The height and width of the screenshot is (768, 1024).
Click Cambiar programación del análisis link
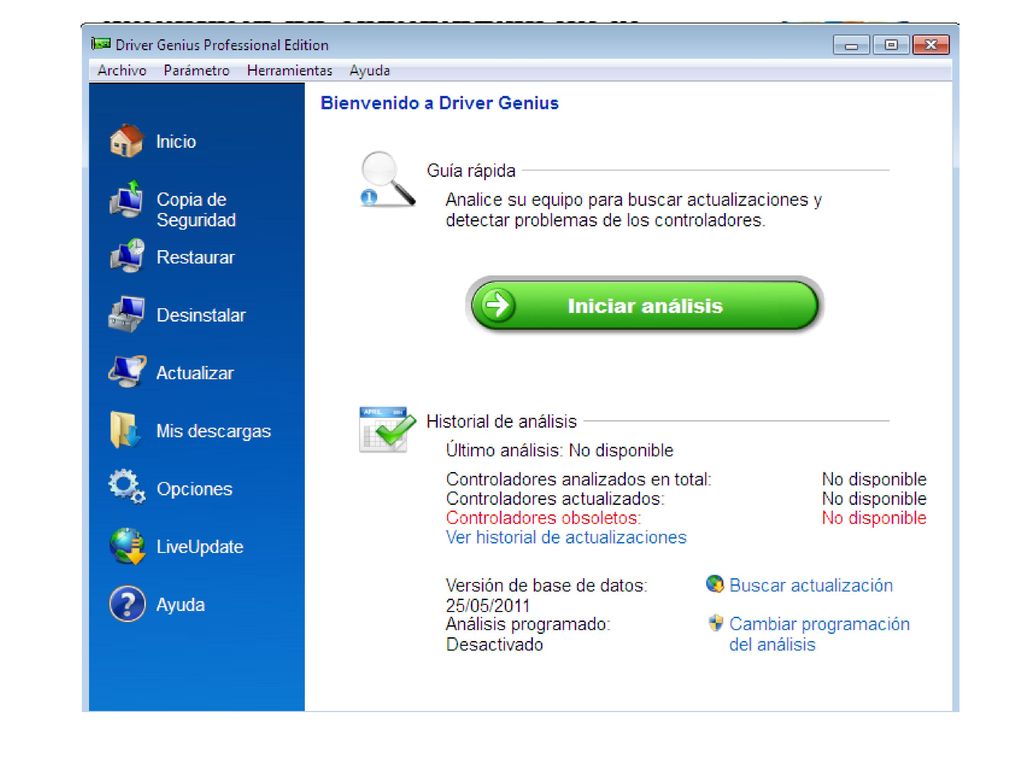click(x=819, y=634)
